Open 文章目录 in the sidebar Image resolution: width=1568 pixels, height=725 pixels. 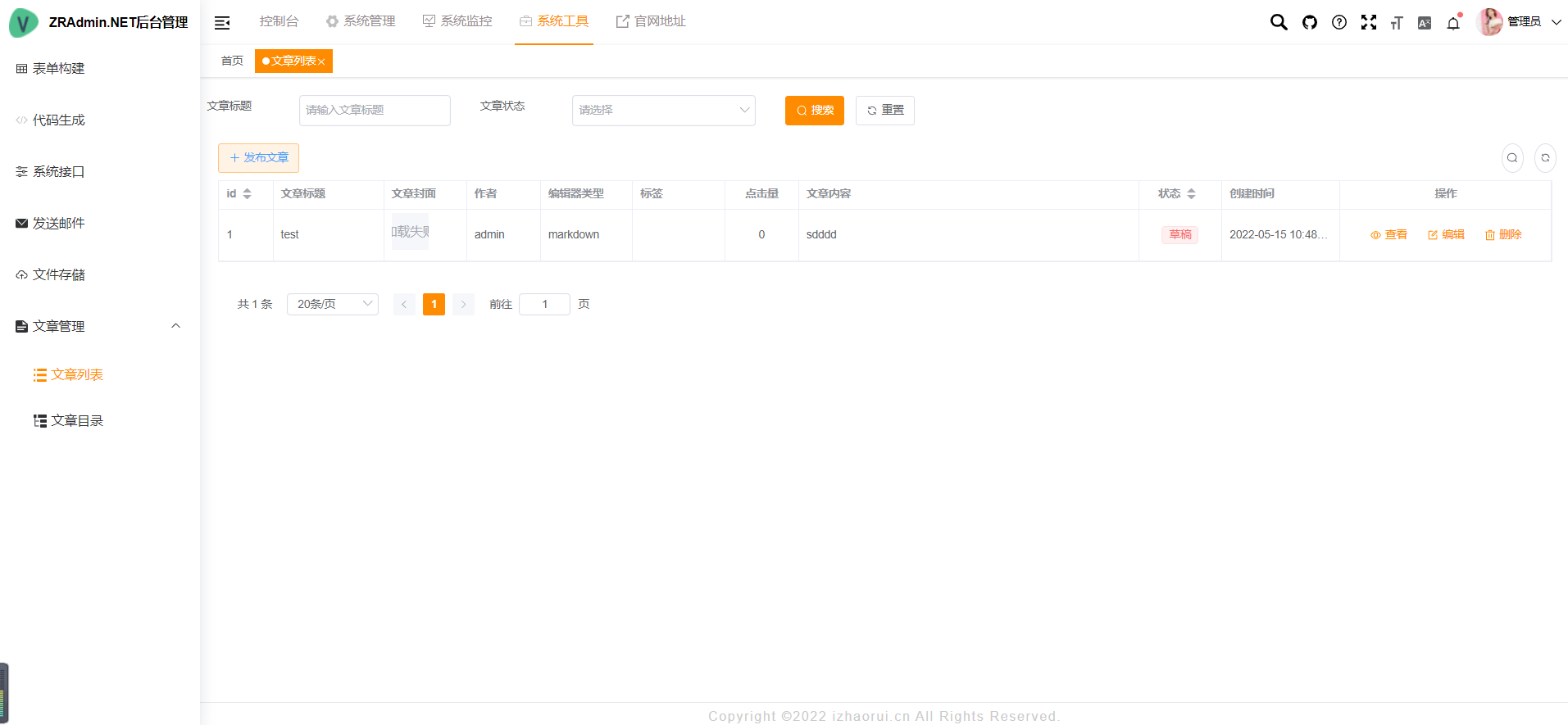(77, 420)
